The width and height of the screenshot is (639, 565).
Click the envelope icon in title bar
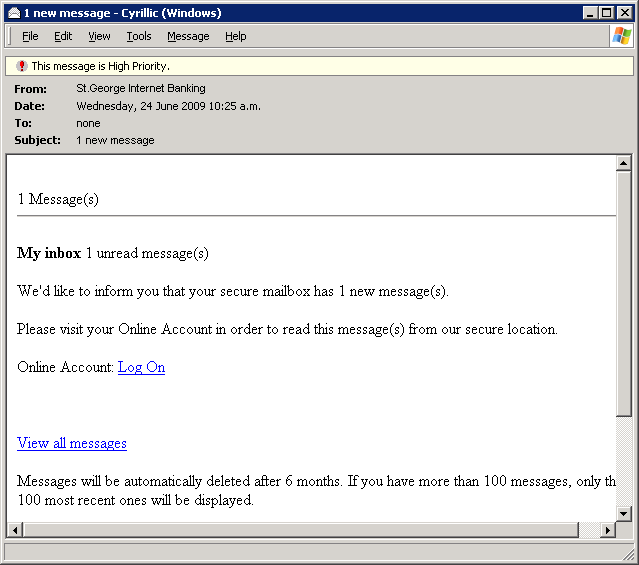click(14, 13)
